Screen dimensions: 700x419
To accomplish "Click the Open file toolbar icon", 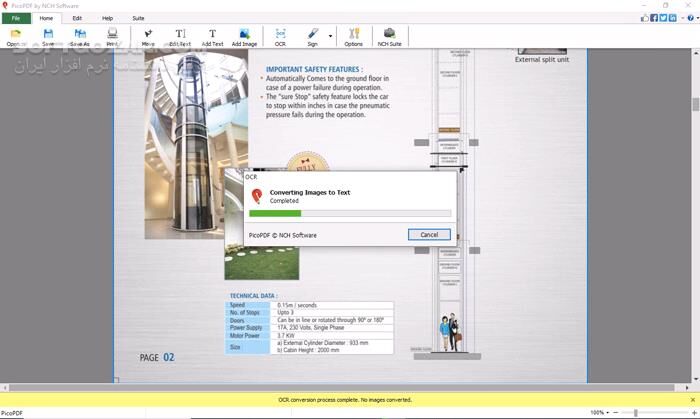I will coord(15,37).
